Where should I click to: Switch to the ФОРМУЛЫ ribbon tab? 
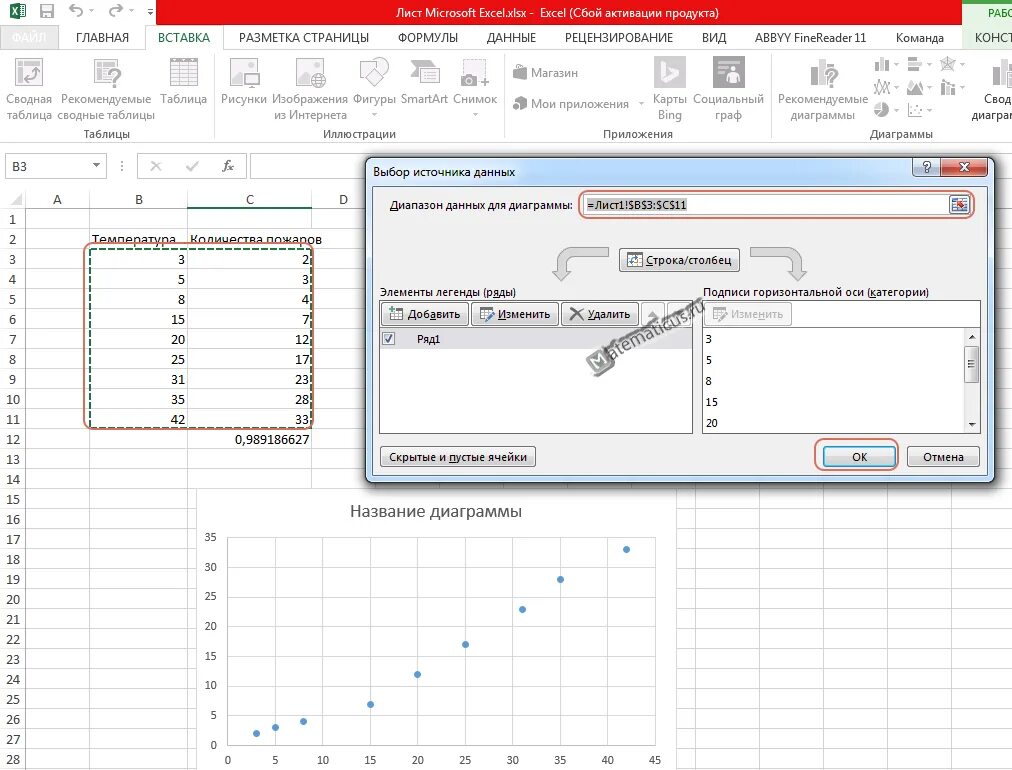(428, 37)
